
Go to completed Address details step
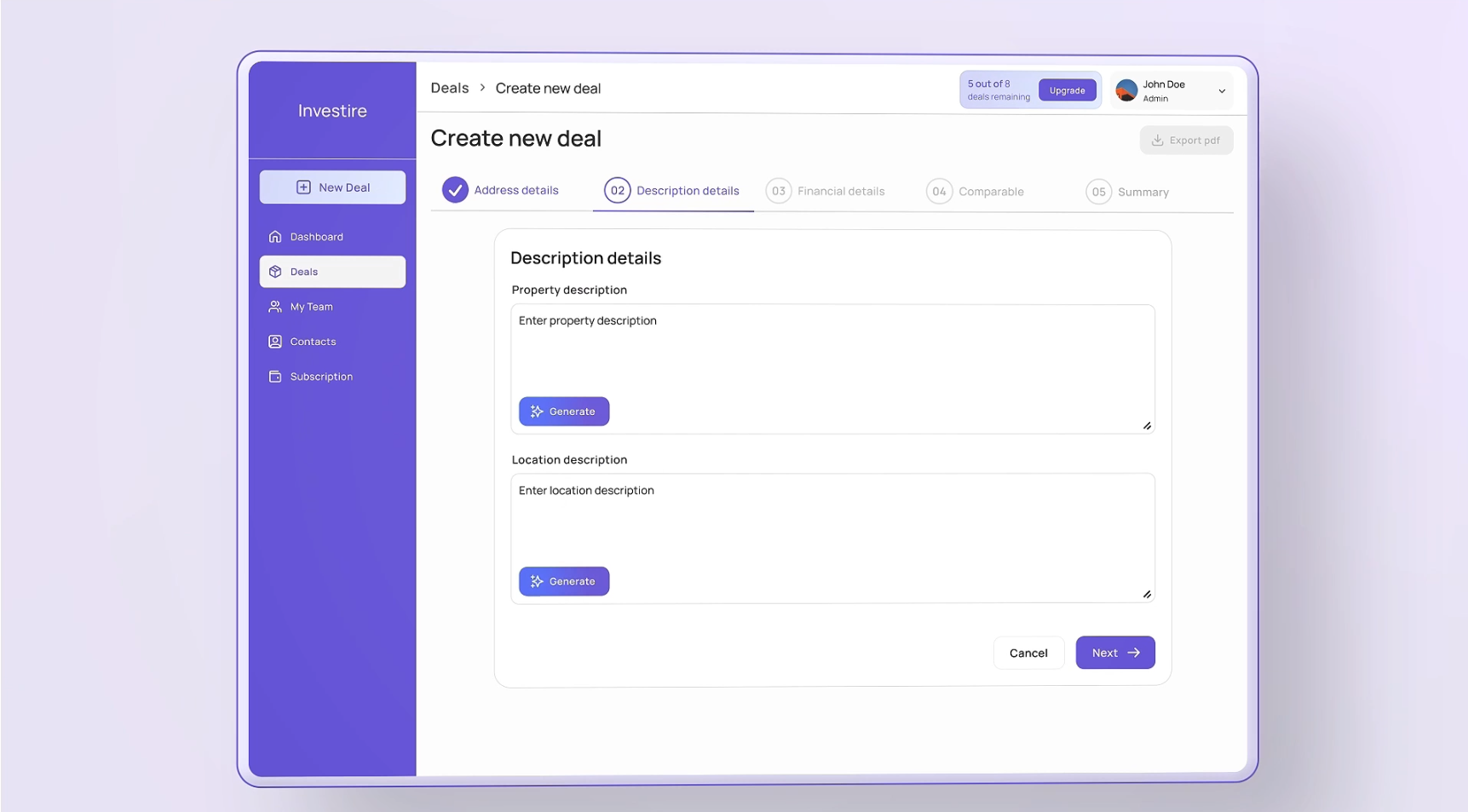click(x=501, y=190)
